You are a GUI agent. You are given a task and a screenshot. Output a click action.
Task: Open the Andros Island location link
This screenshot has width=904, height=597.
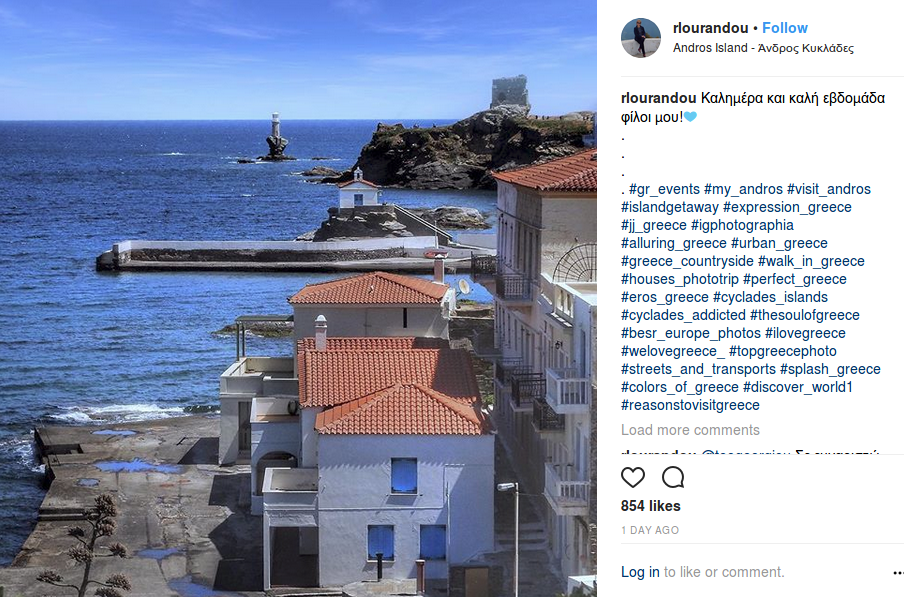tap(763, 48)
